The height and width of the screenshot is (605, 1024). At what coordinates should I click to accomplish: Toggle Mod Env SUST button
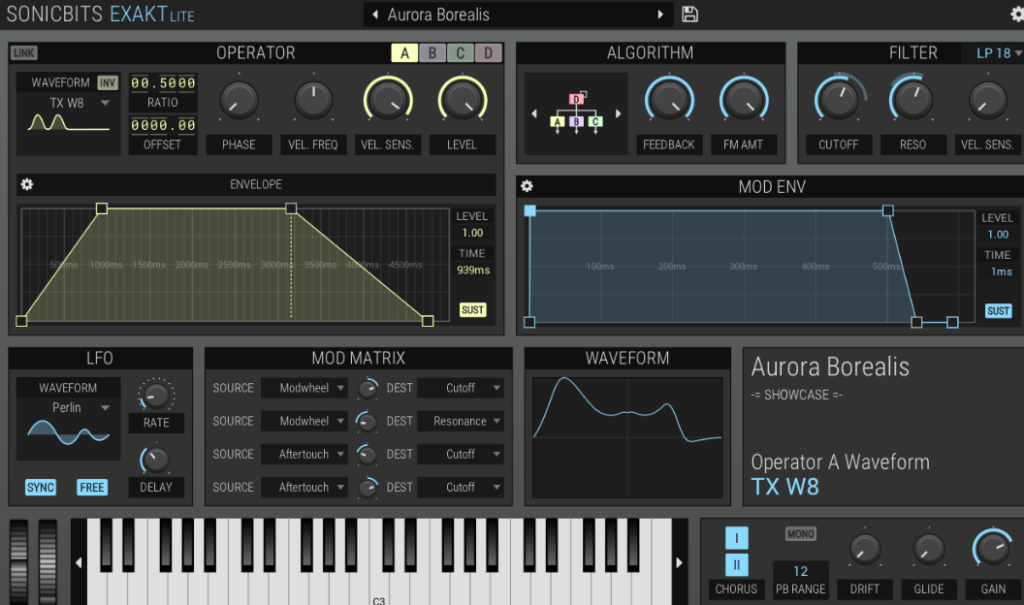[998, 311]
